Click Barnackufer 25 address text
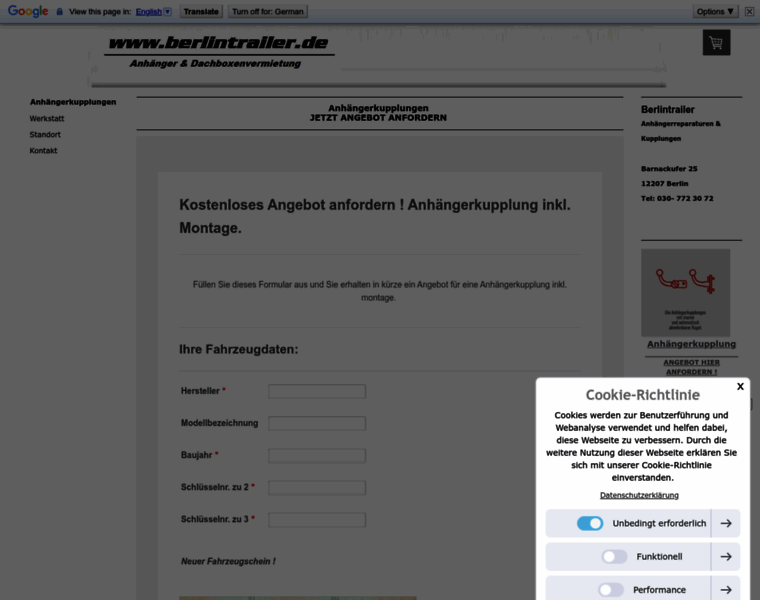Screen dimensions: 760x600 (x=669, y=169)
